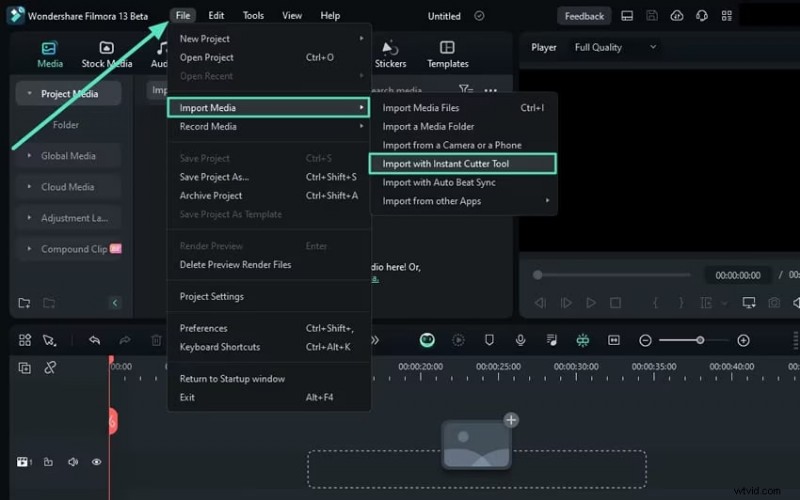Choose Keyboard Shortcuts from File menu

219,347
